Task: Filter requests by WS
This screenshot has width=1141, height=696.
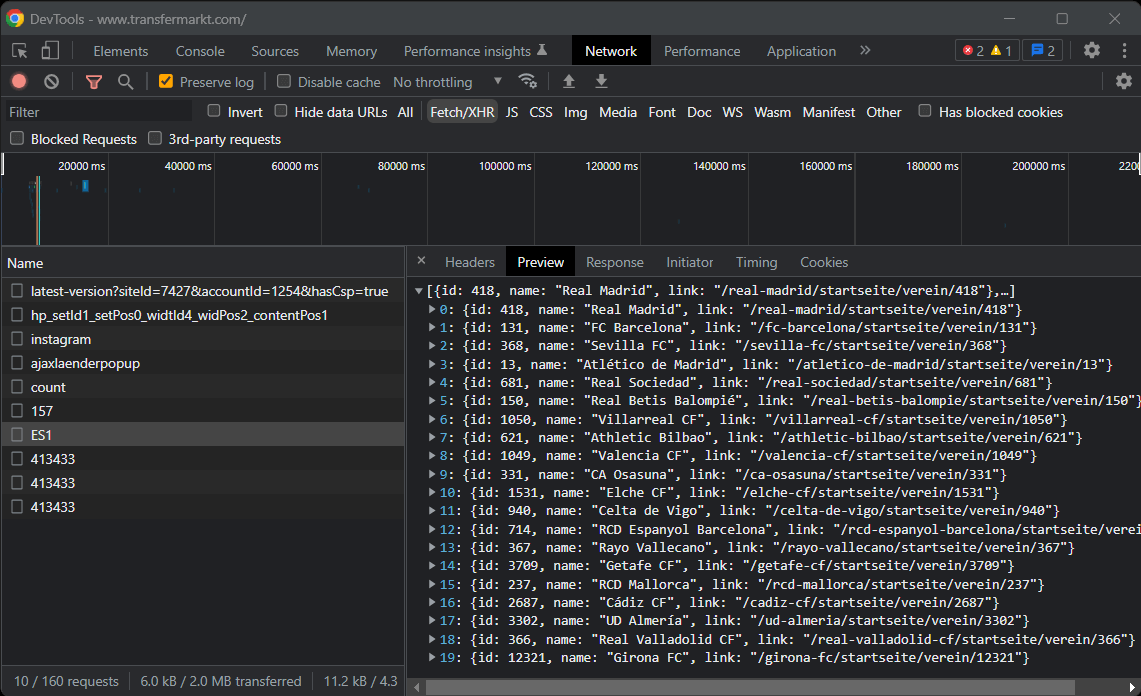Action: click(733, 112)
